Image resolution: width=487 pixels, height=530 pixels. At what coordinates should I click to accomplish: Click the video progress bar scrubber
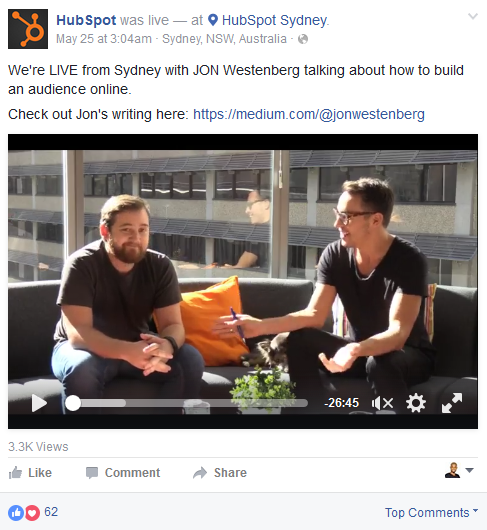pos(73,403)
